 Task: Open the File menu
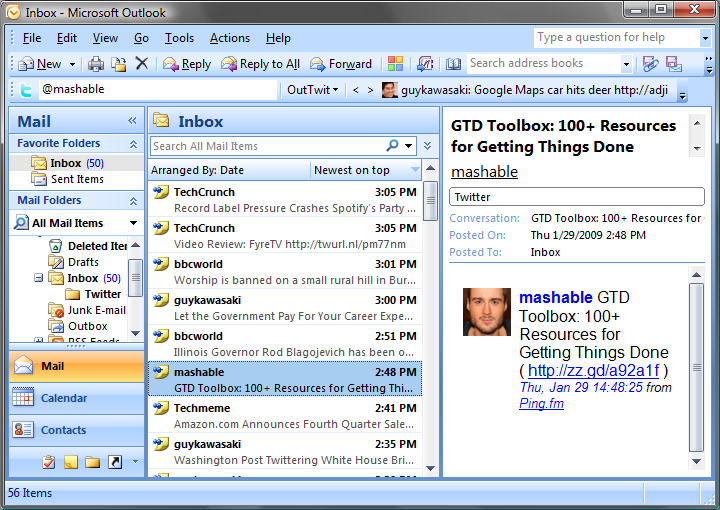click(32, 38)
